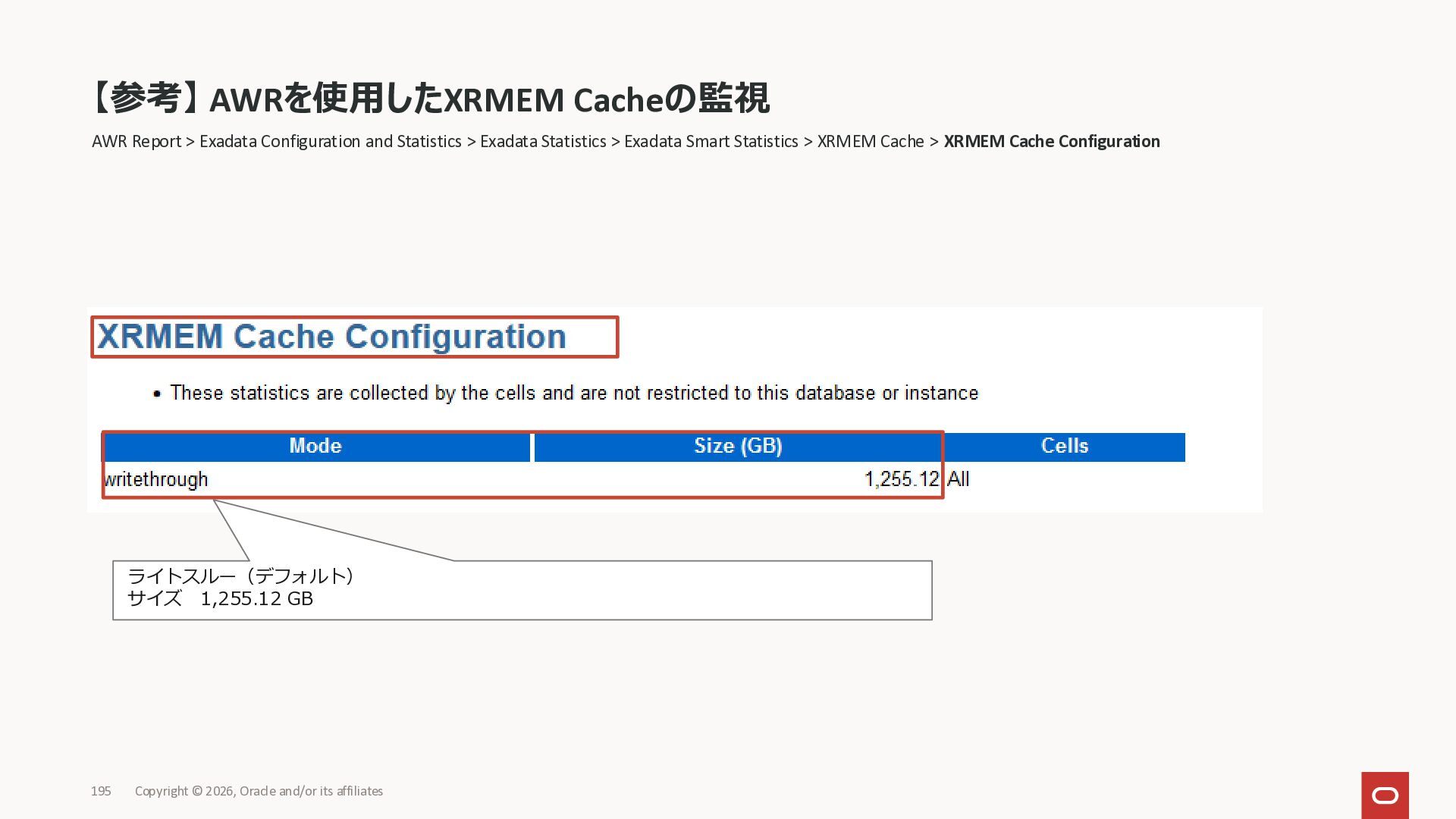Click the slide page number 195
1456x819 pixels.
[x=101, y=791]
